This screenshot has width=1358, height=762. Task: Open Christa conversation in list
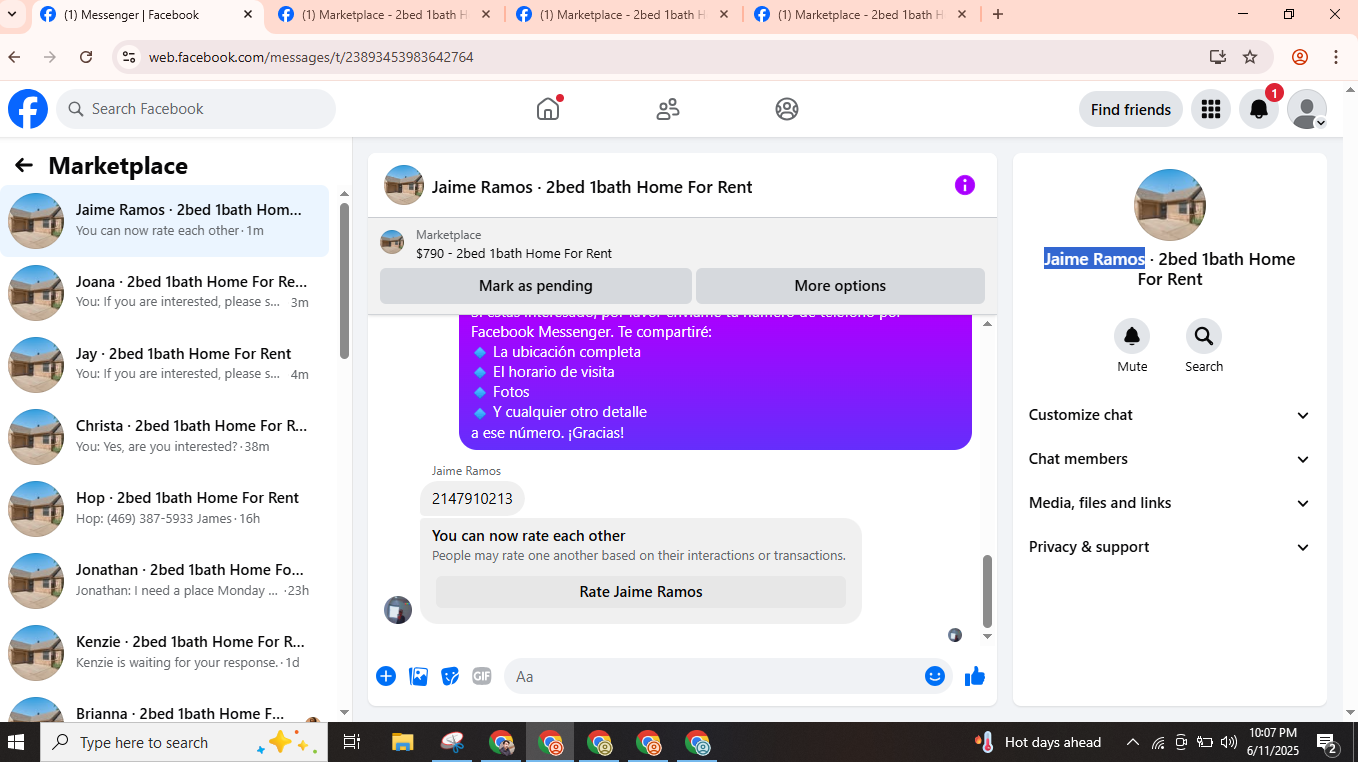click(164, 437)
